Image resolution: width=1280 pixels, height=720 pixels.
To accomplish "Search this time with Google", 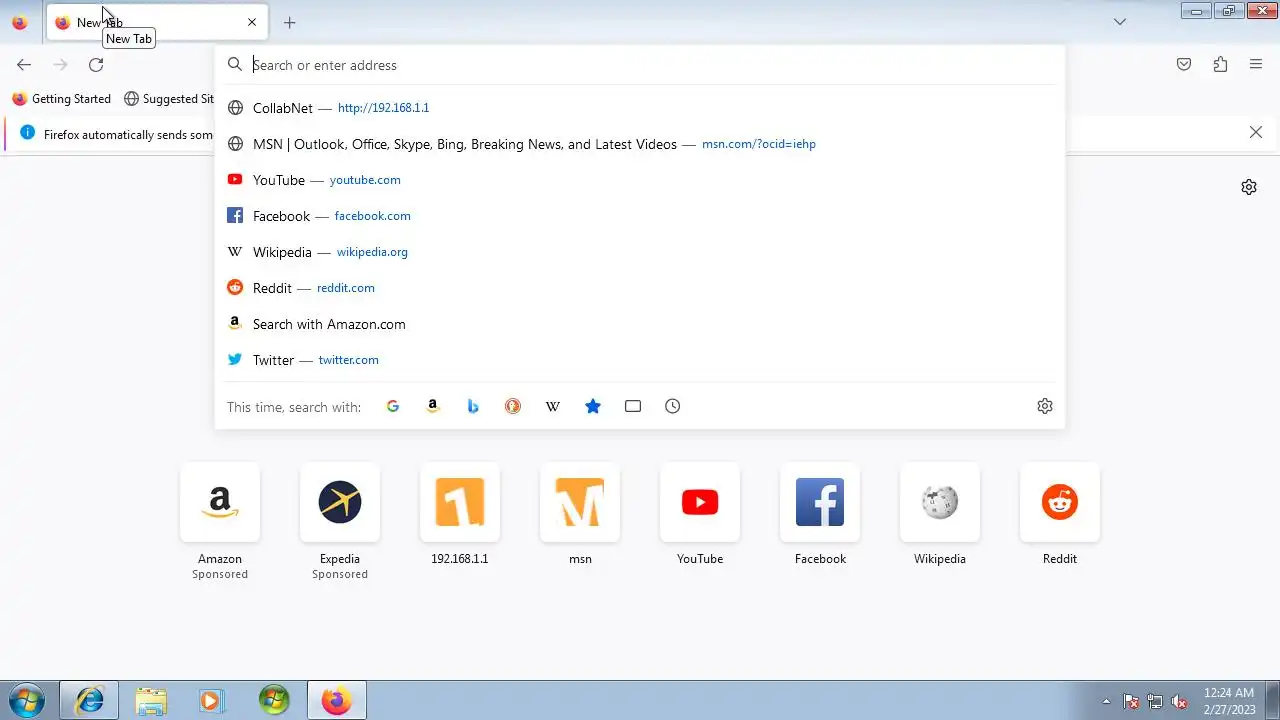I will (393, 406).
